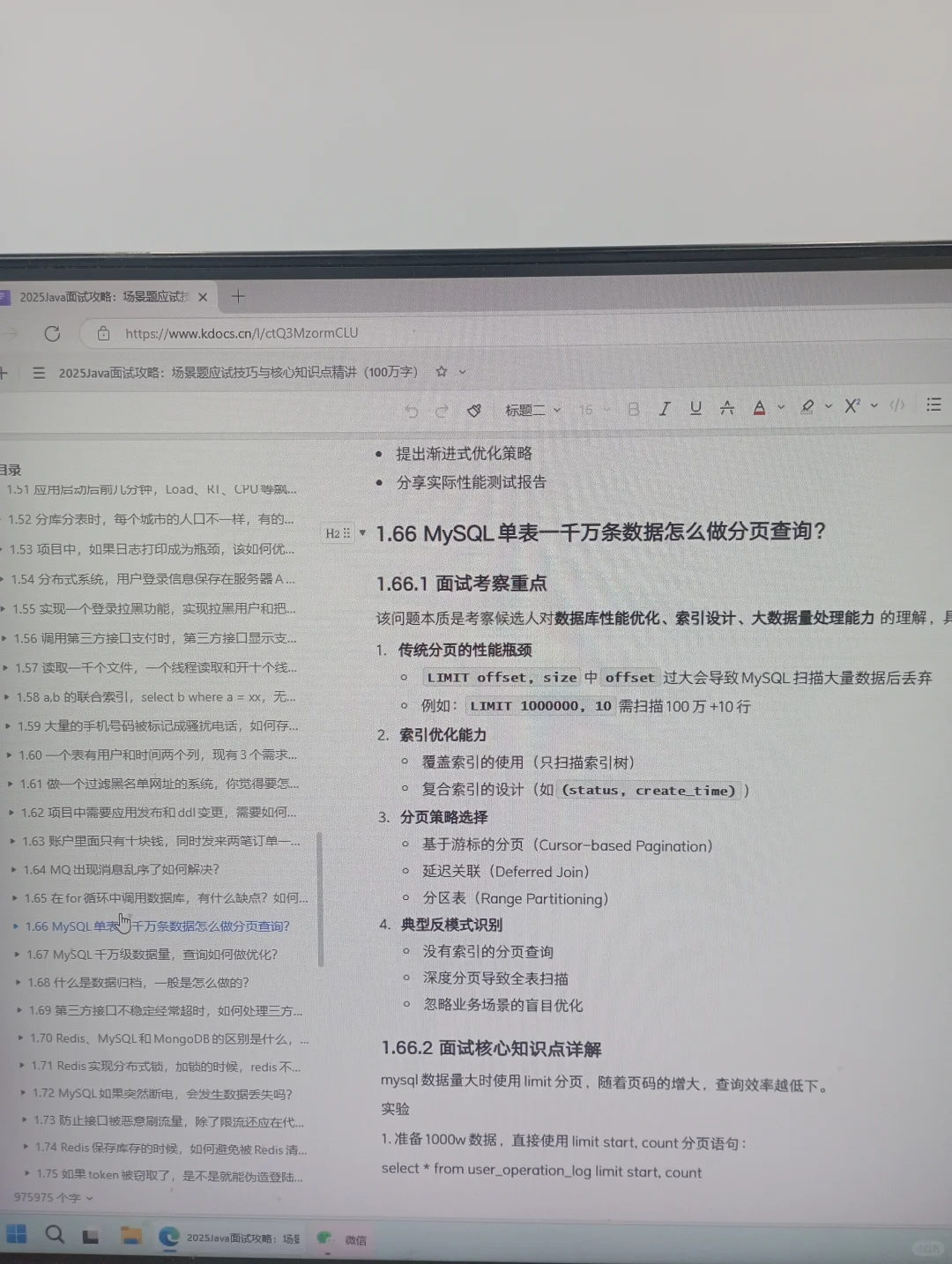Open outline item 1.56 调用第三方接口支付
Image resolution: width=952 pixels, height=1264 pixels.
point(155,638)
